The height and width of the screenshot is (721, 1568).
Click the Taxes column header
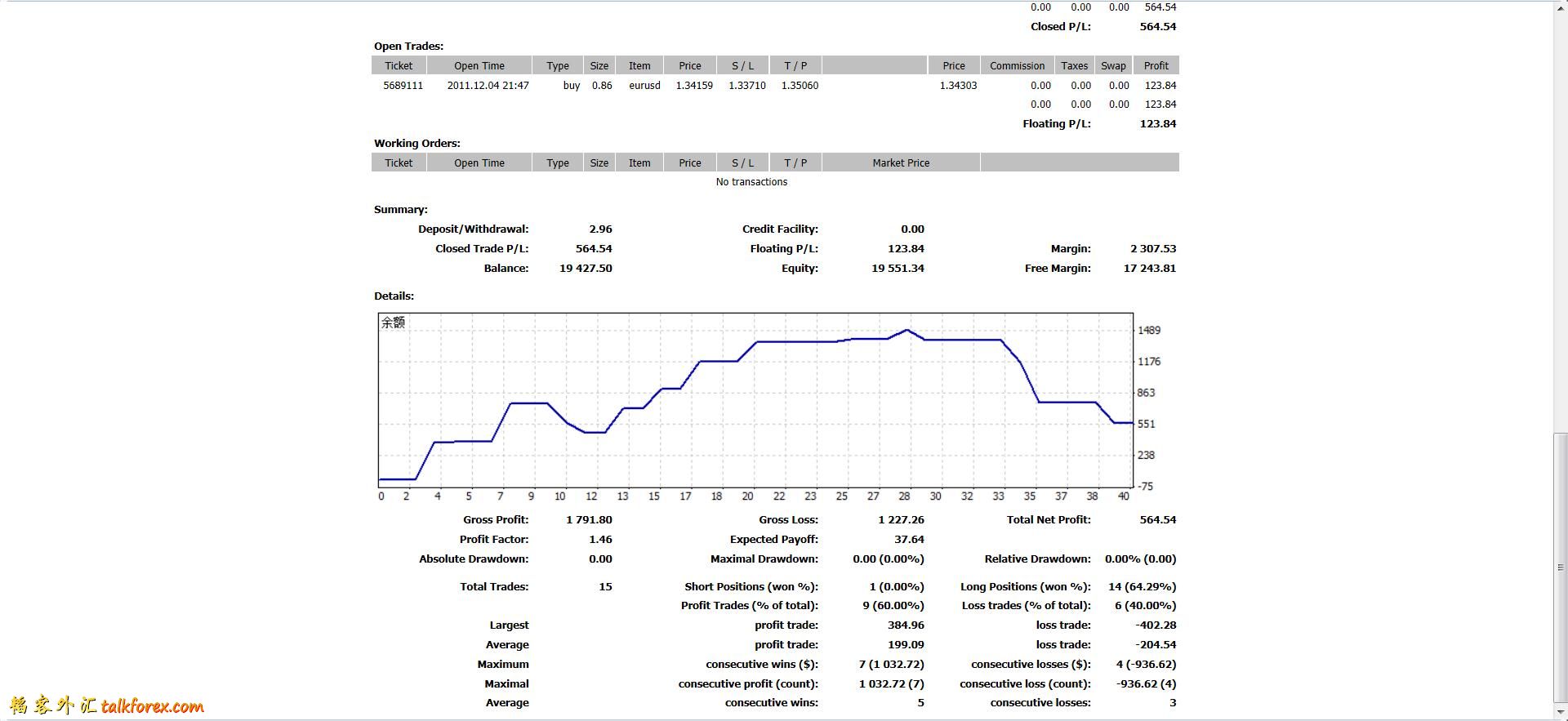(x=1074, y=65)
